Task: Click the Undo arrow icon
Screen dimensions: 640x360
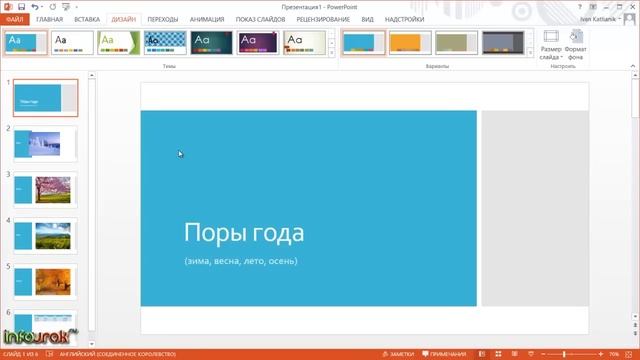Action: (35, 7)
